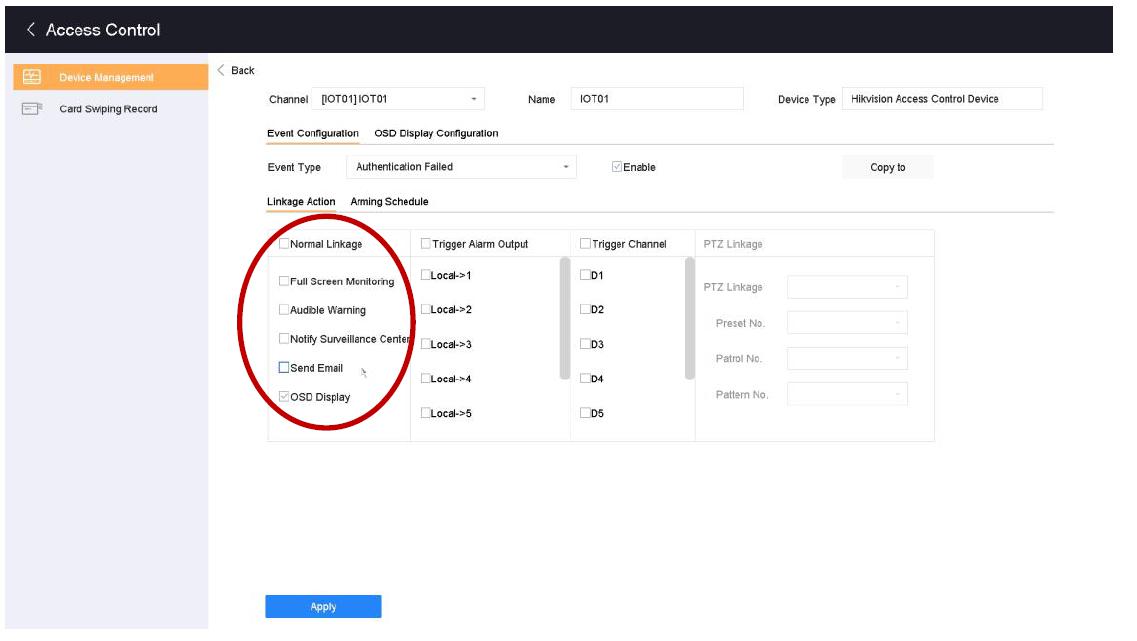Toggle the Enable checkbox for event
This screenshot has height=641, width=1137.
(x=617, y=167)
